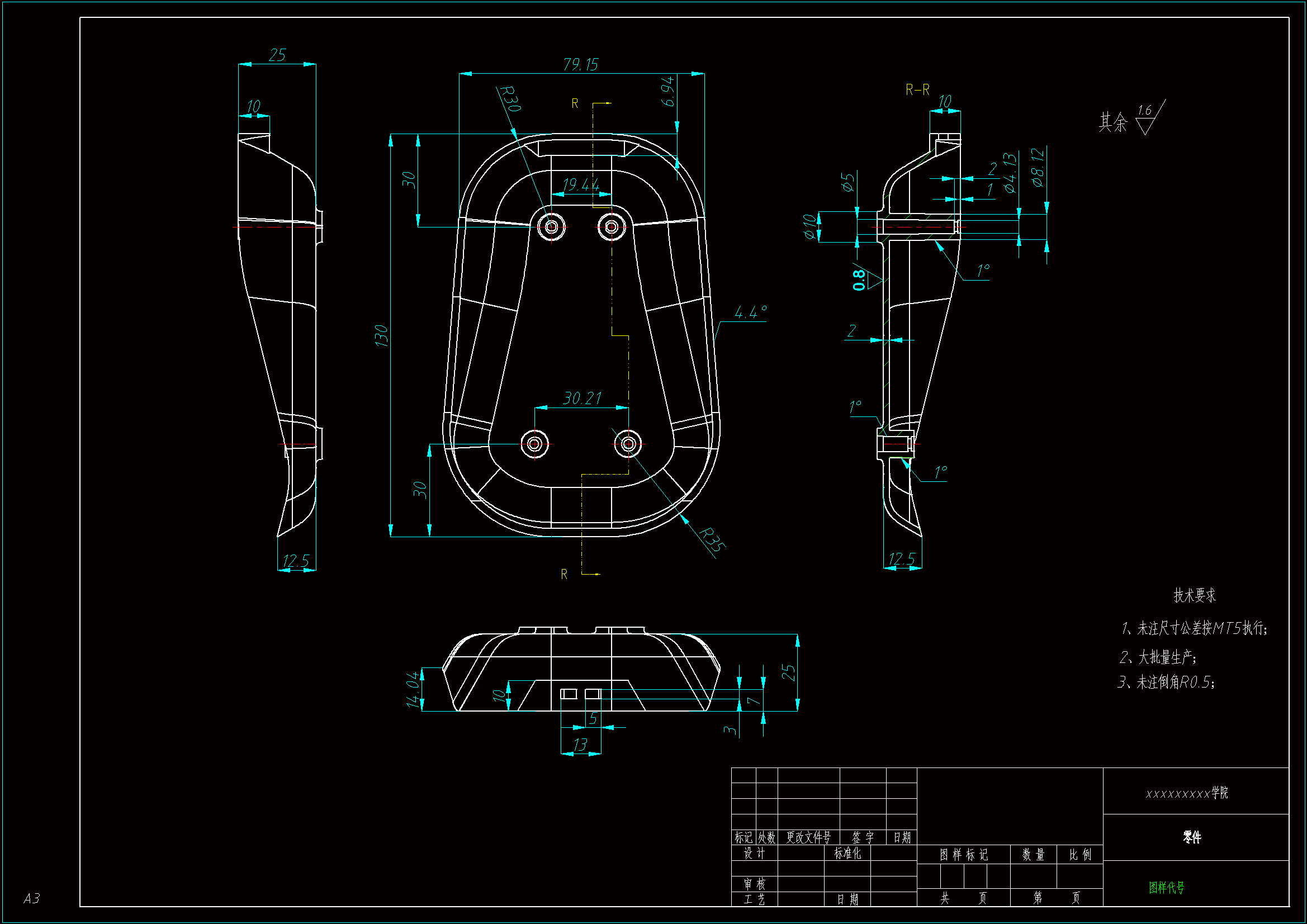Click the A3 sheet size label

[32, 898]
